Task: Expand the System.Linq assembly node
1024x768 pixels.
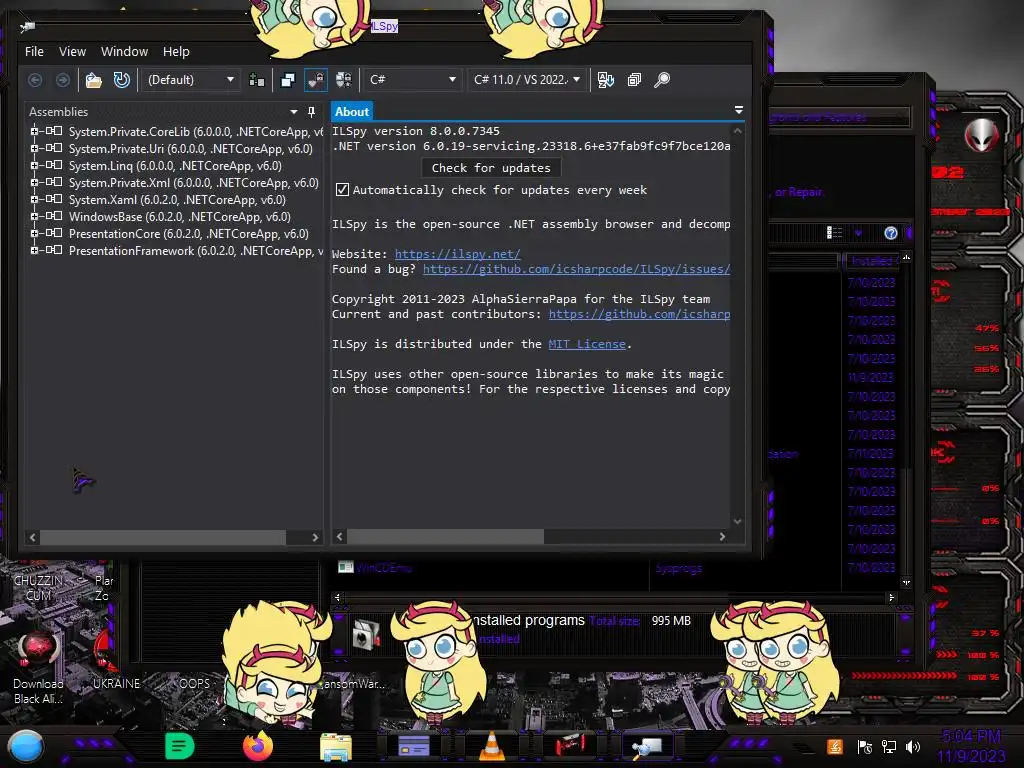Action: 34,166
